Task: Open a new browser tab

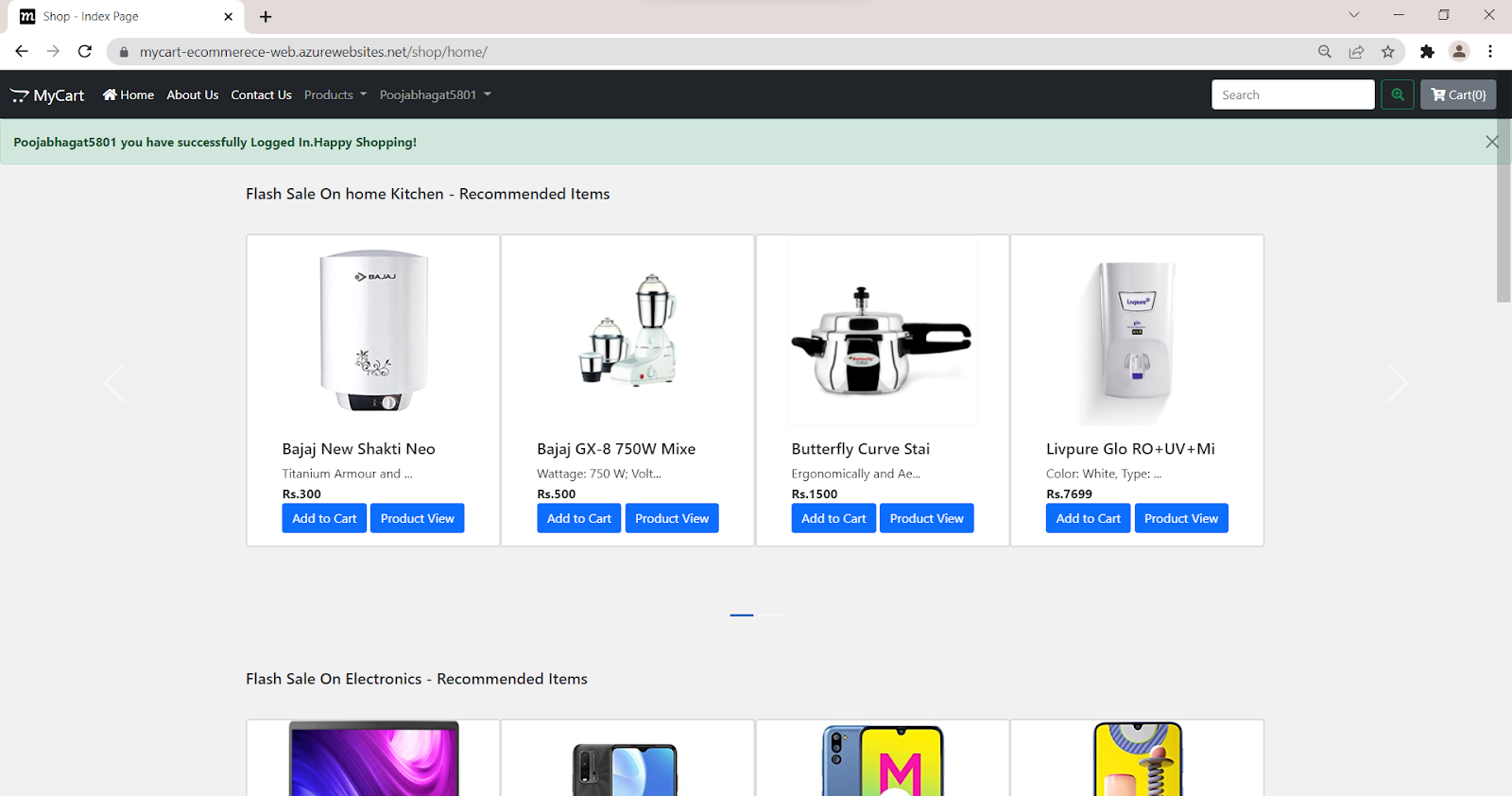Action: pyautogui.click(x=266, y=16)
